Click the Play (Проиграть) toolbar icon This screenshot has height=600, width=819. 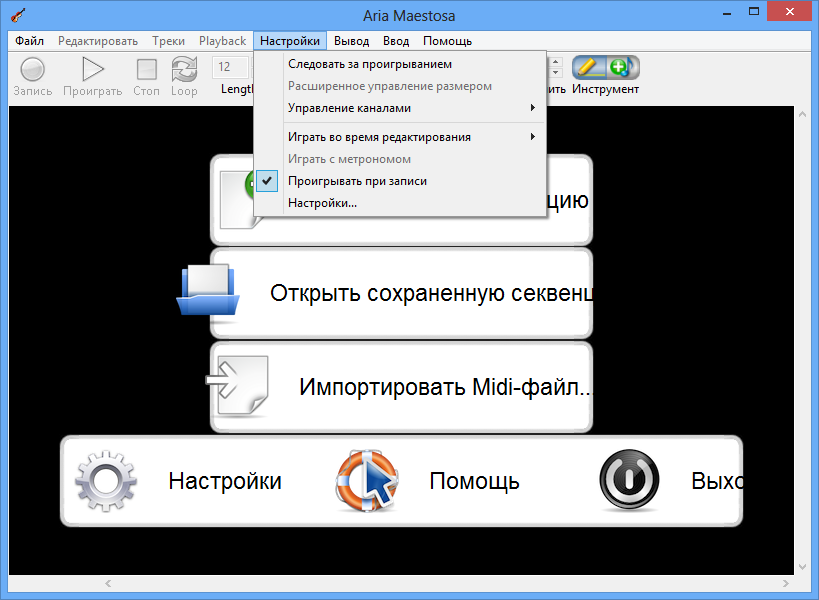tap(93, 69)
